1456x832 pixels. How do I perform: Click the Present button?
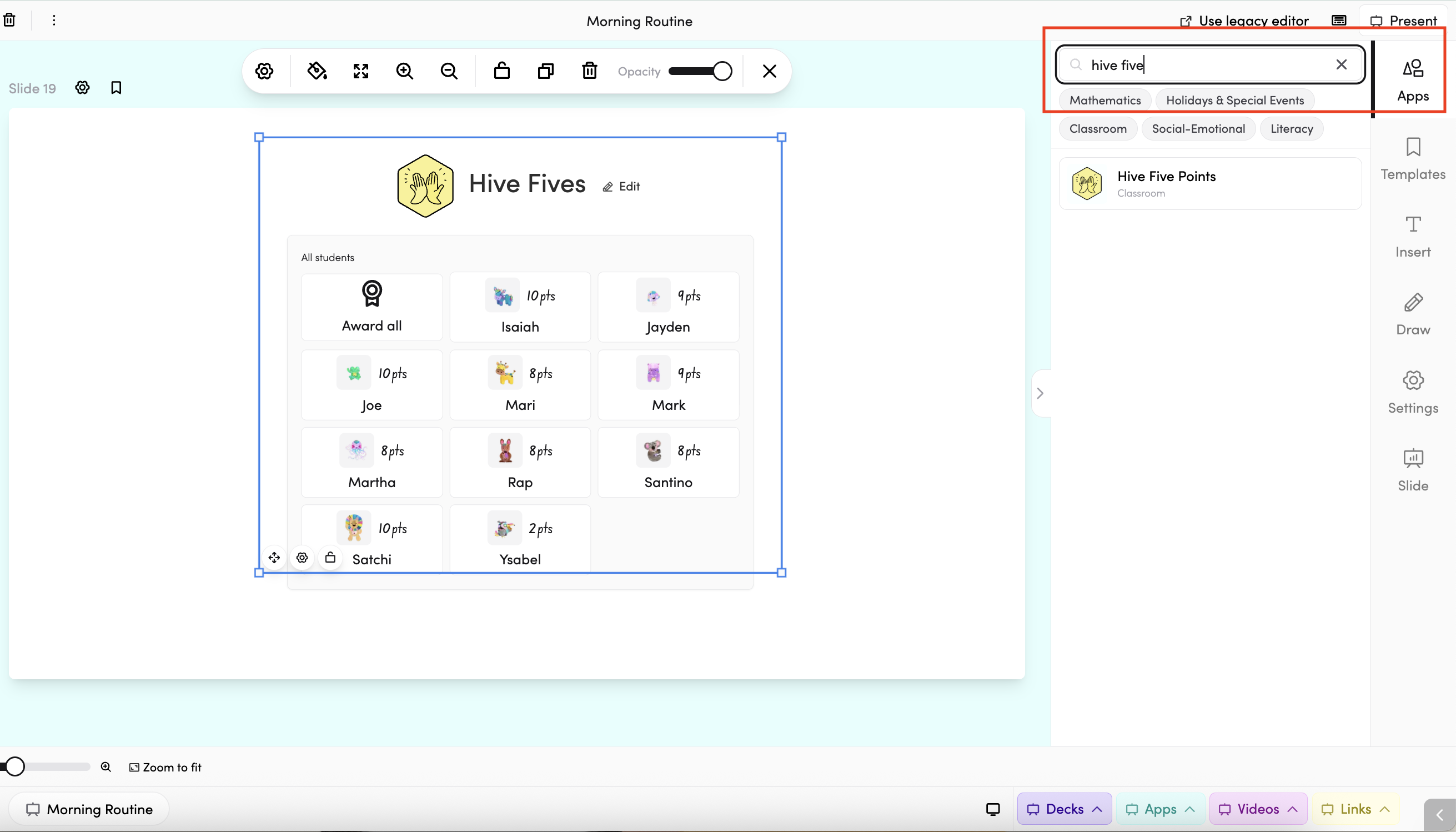pos(1403,21)
